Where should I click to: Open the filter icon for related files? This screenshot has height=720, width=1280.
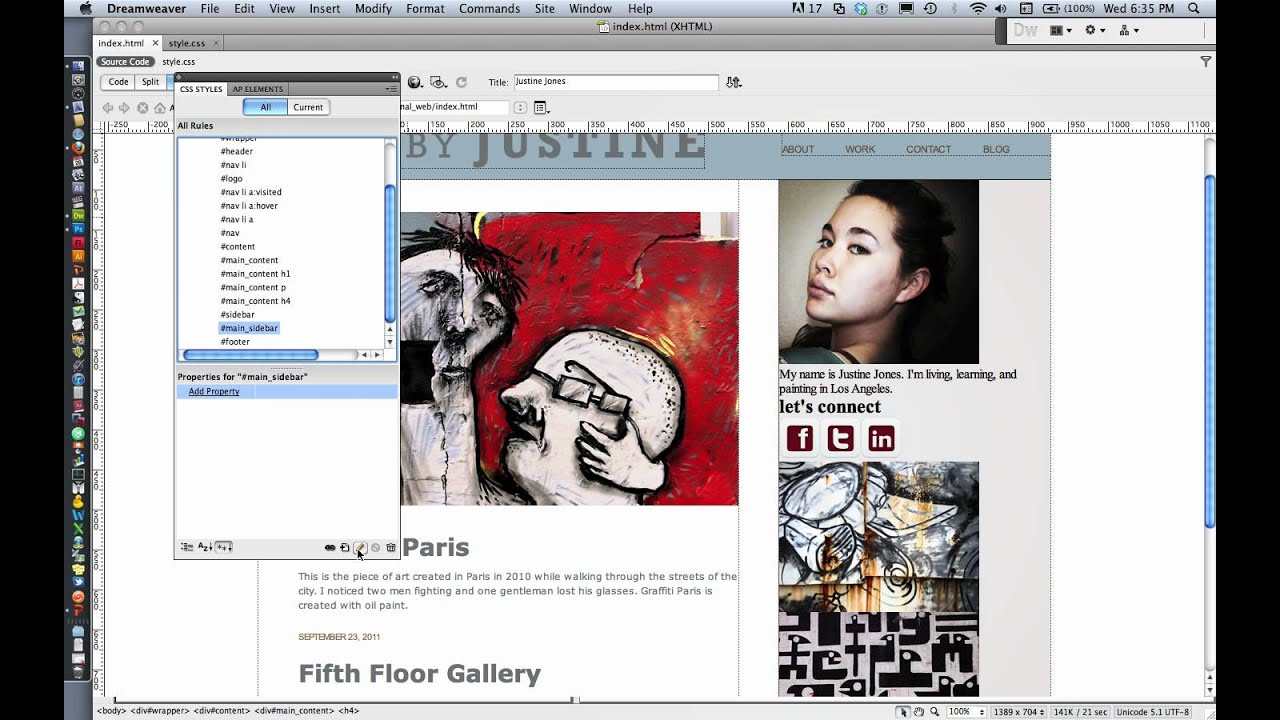(x=1206, y=62)
